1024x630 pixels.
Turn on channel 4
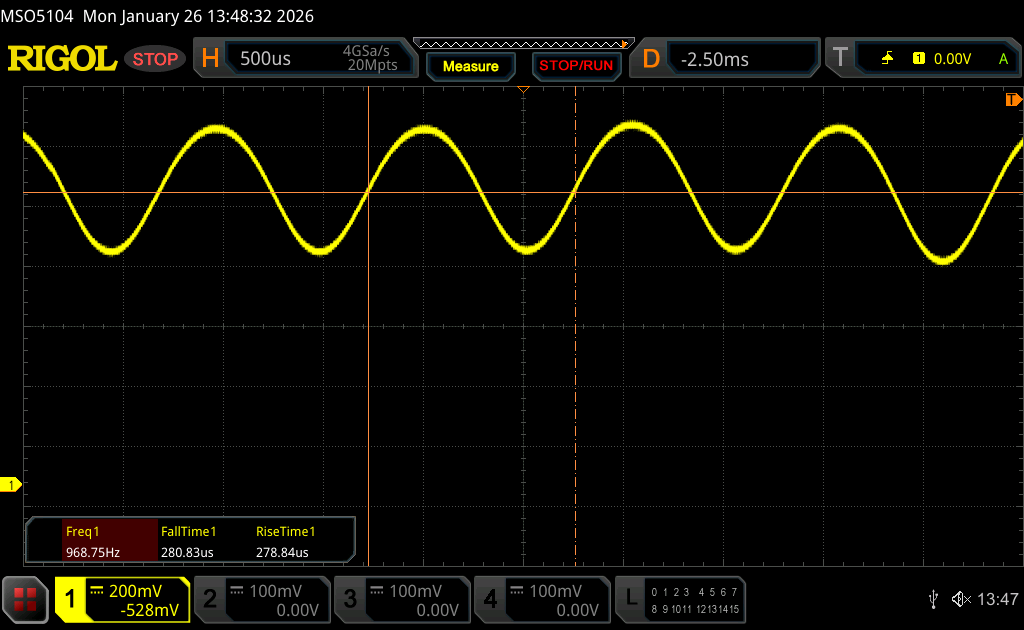(541, 599)
